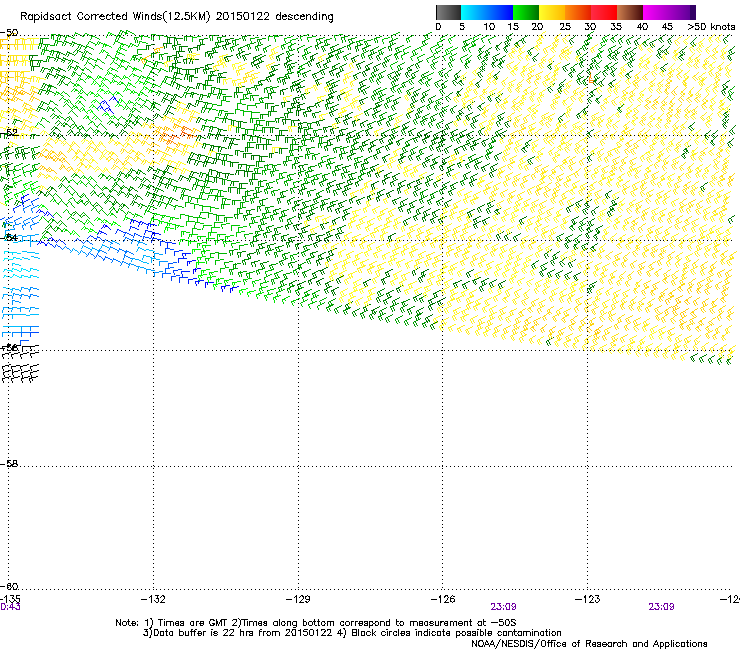Click the gray 0-5 knots color swatch
The height and width of the screenshot is (650, 740).
click(x=448, y=12)
